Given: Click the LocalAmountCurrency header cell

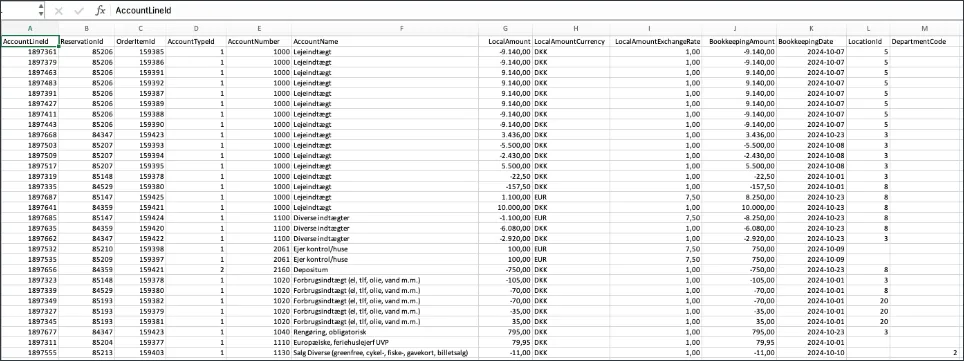Looking at the screenshot, I should [570, 41].
